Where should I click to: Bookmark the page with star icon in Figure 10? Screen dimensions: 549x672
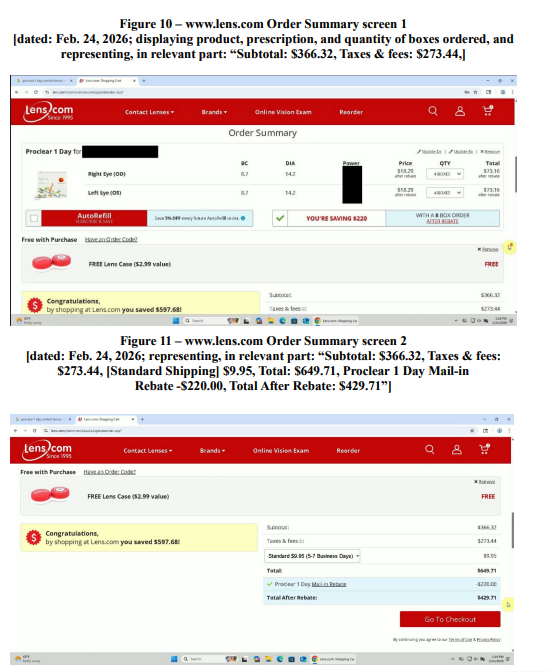pyautogui.click(x=475, y=92)
